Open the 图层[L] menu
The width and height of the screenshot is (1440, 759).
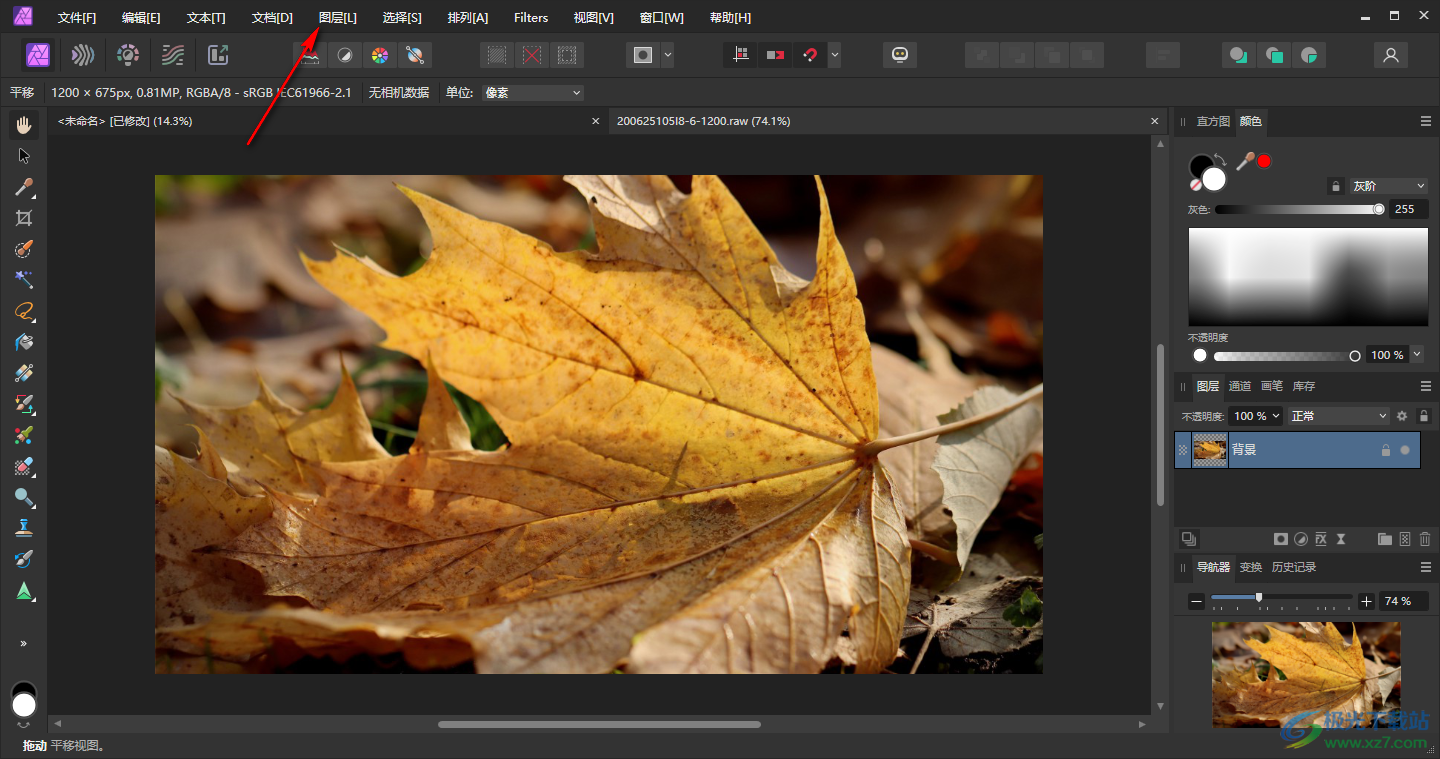[x=337, y=18]
